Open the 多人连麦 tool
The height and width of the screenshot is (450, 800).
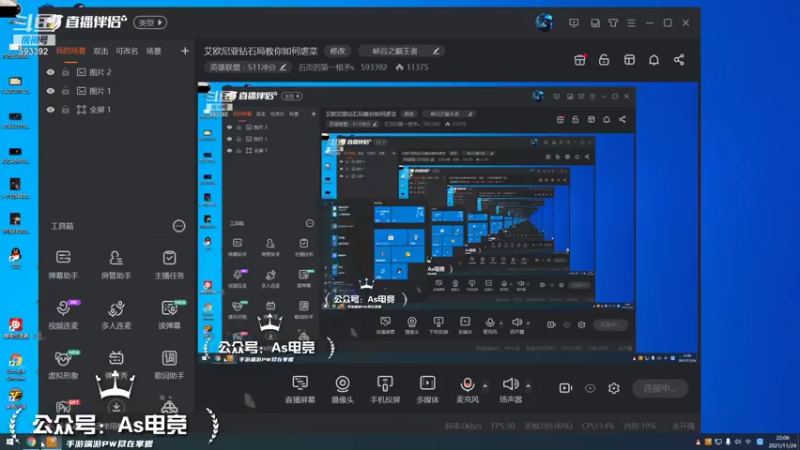(x=116, y=314)
